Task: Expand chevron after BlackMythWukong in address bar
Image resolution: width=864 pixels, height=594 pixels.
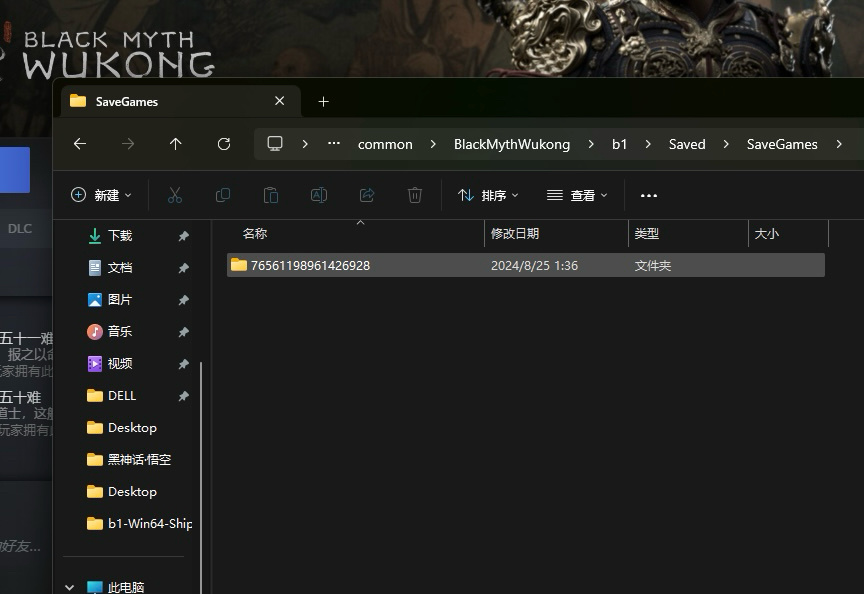Action: click(591, 144)
